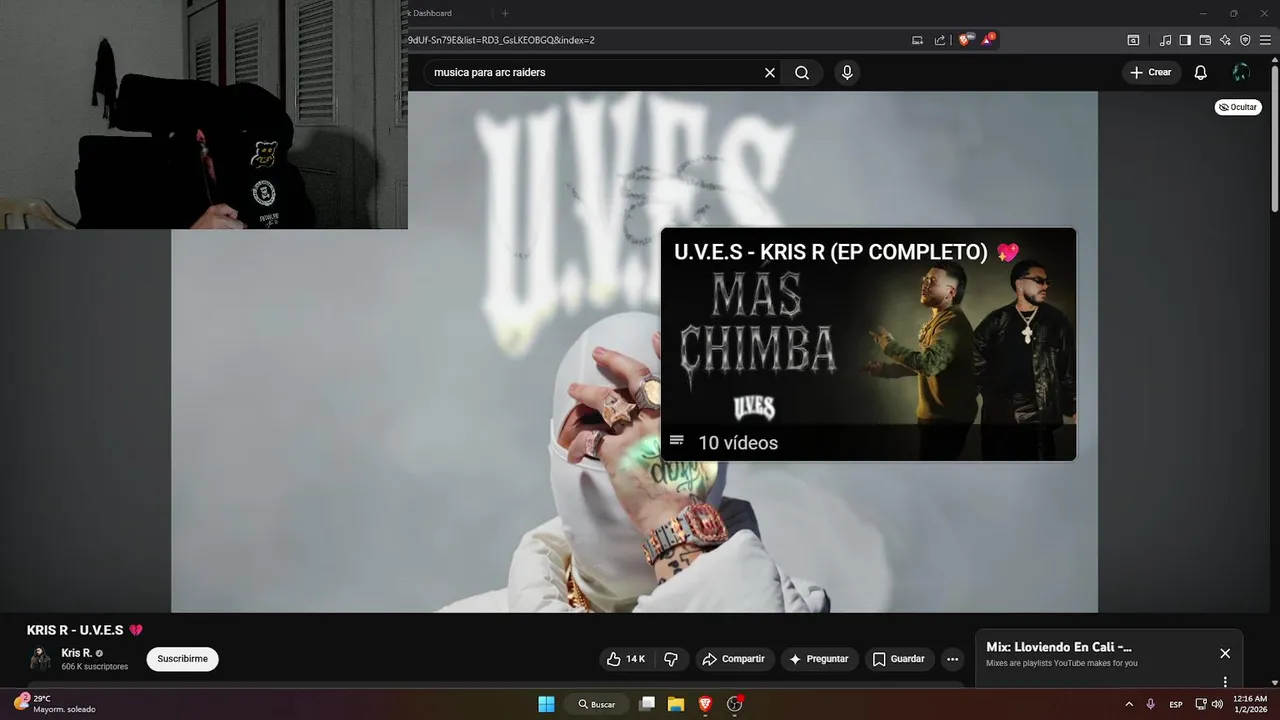Click the Mix: Lloviendo En Cali title

point(1059,647)
